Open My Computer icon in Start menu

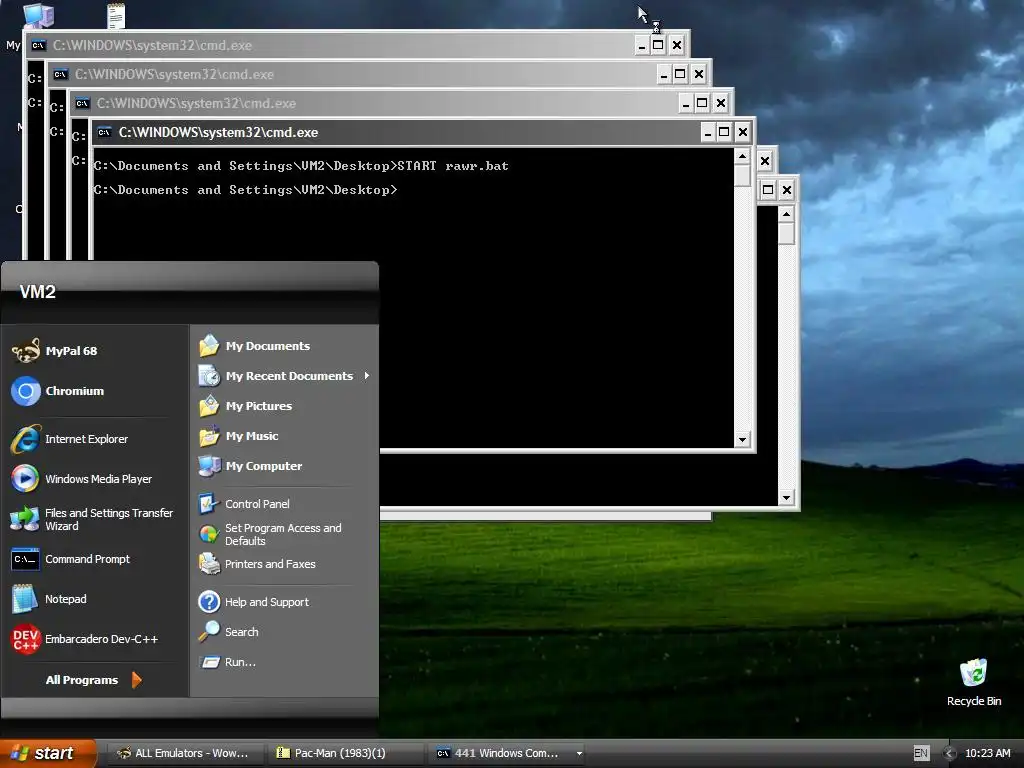coord(209,466)
